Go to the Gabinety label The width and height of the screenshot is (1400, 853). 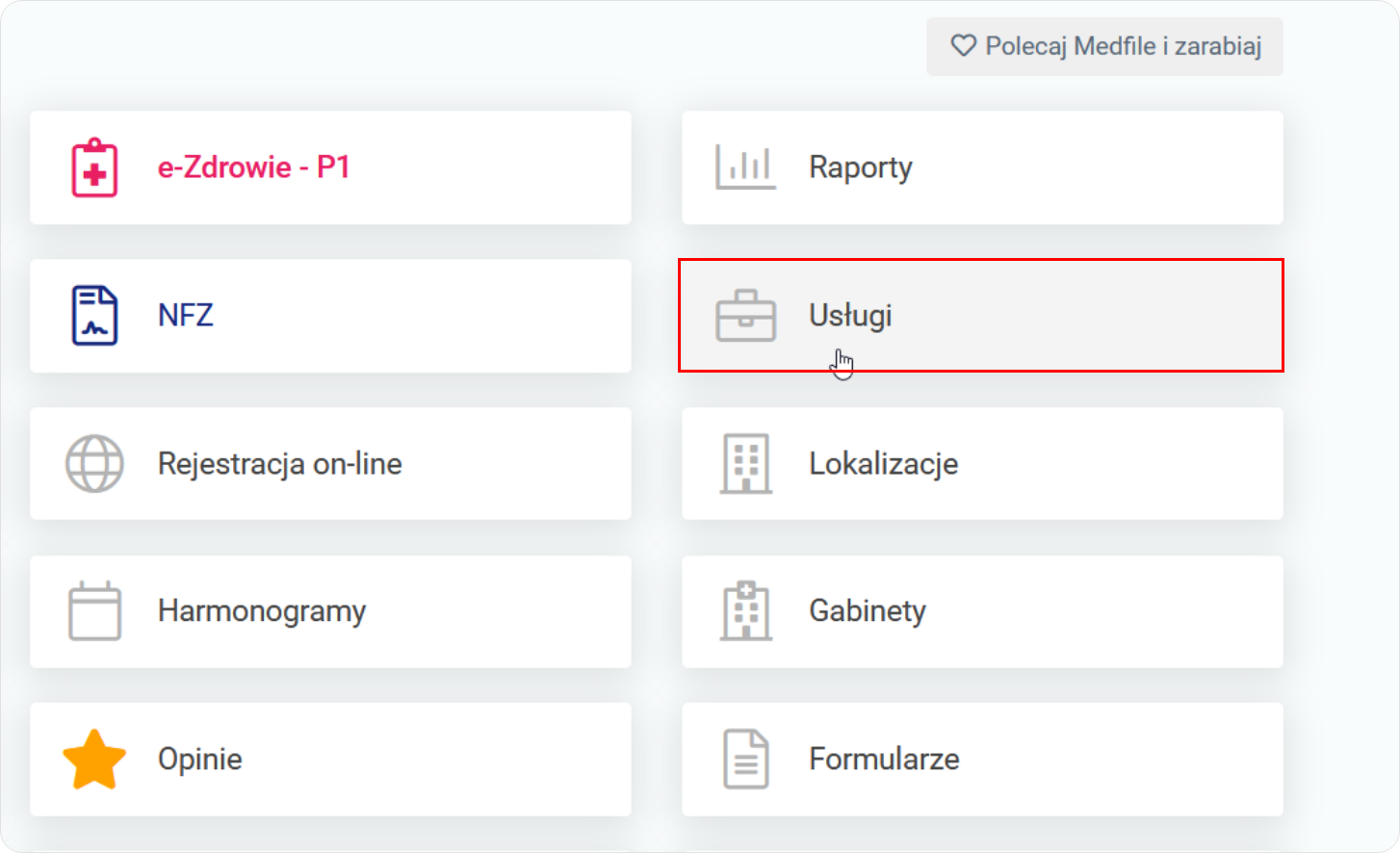(868, 611)
